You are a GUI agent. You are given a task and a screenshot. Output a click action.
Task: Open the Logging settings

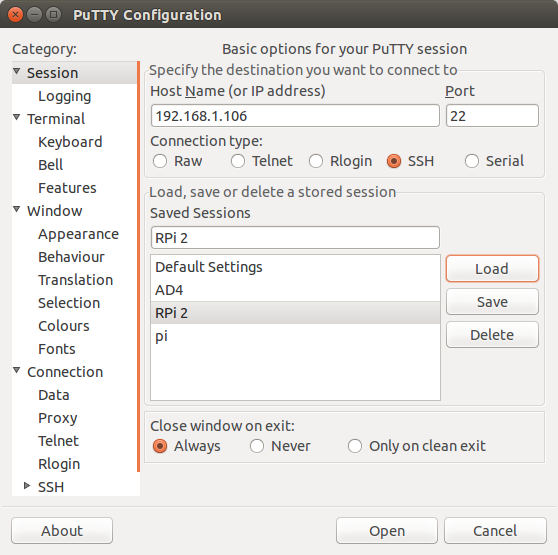click(x=64, y=96)
